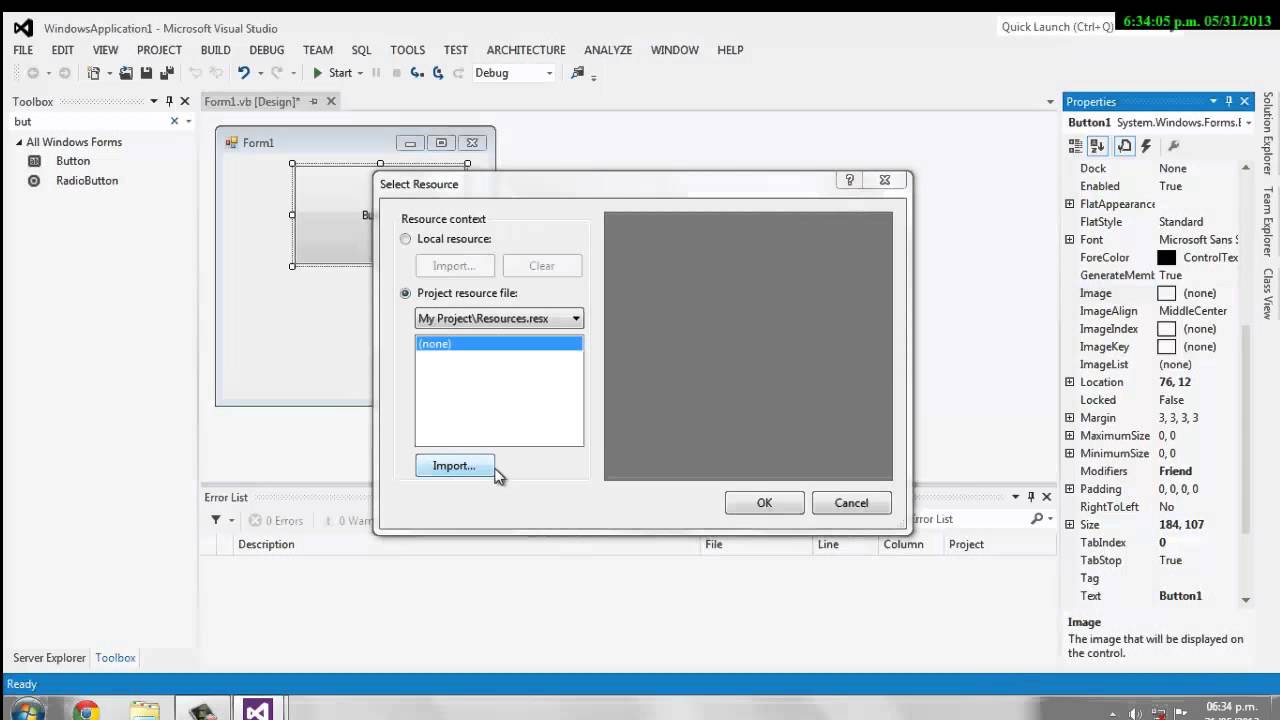The image size is (1280, 720).
Task: Click the Open File toolbar icon
Action: tap(126, 73)
